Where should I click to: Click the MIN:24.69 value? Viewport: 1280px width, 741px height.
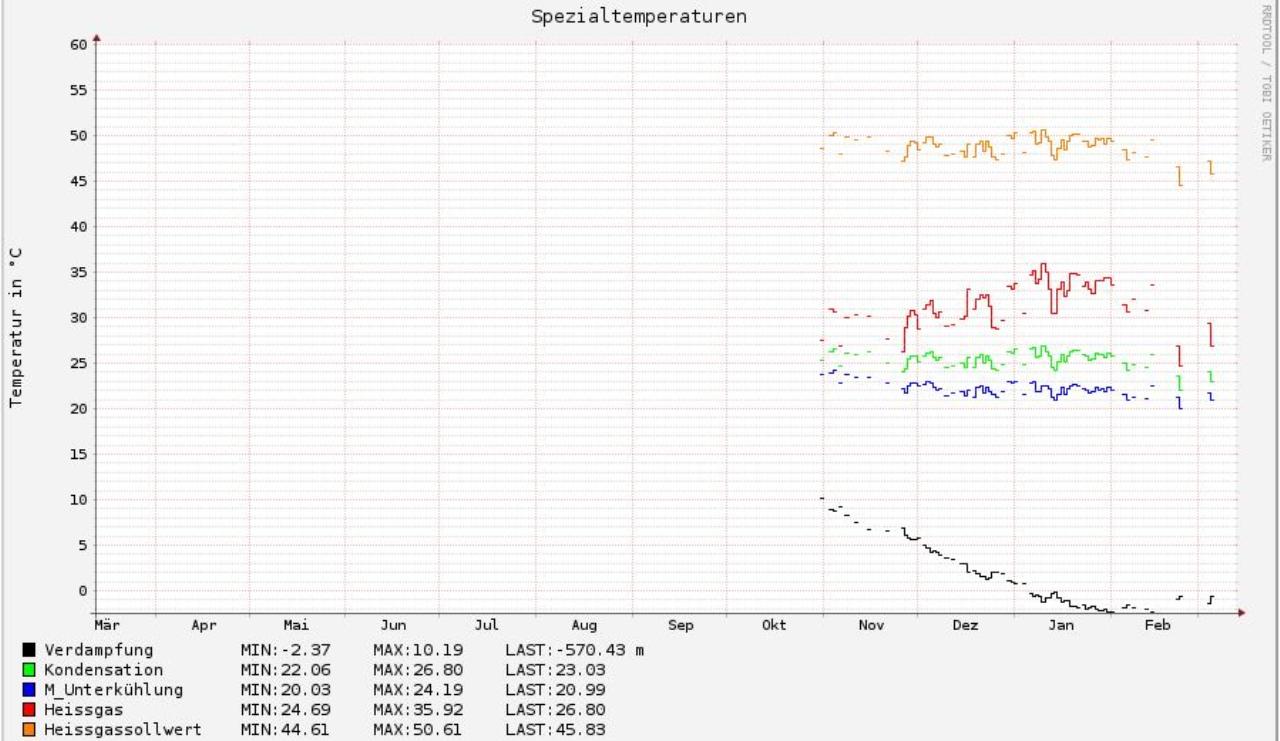click(285, 710)
